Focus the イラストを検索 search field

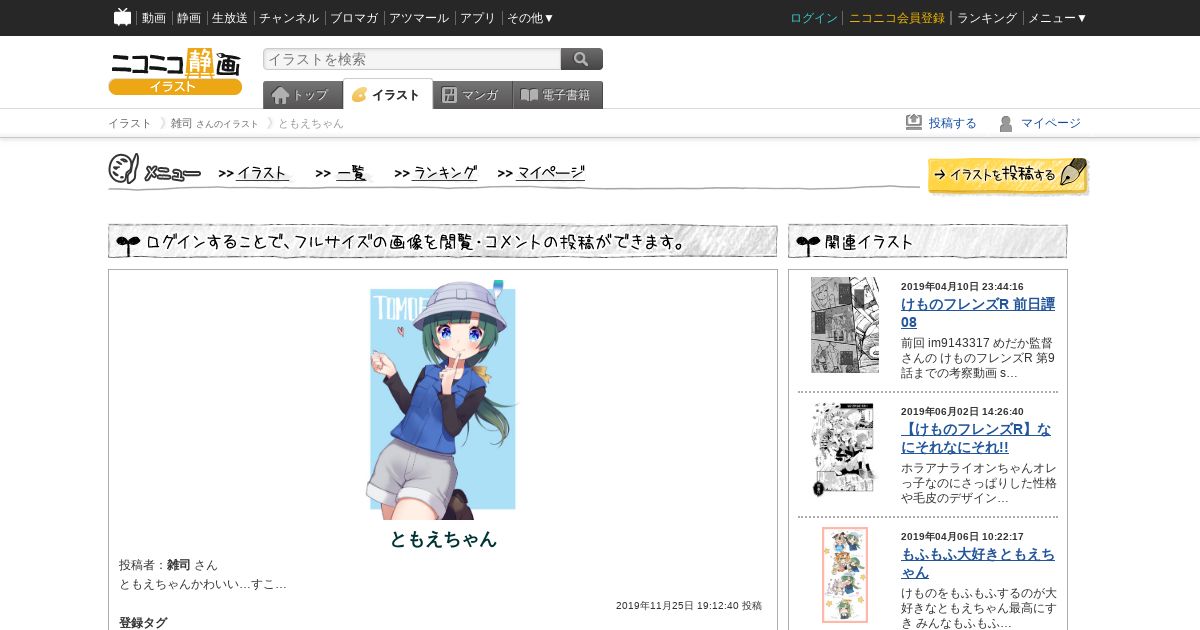pos(412,59)
